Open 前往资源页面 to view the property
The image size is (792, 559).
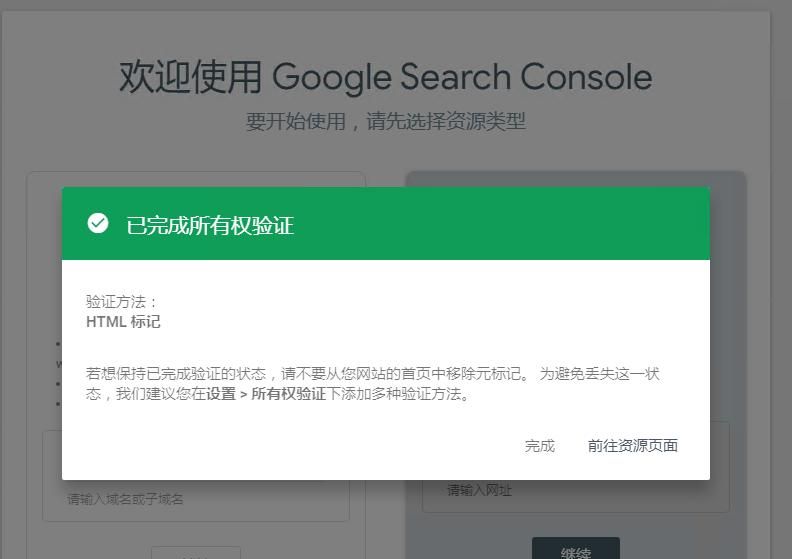(632, 446)
